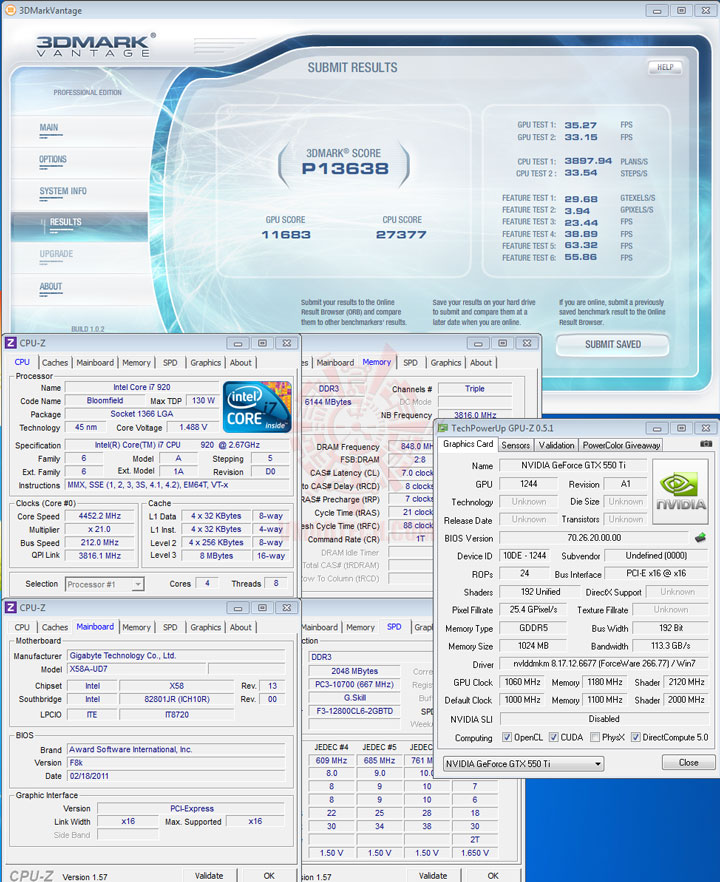Click the BIOS Version field 70.26.20.00.00
Screen dimensions: 720x882
pos(594,538)
